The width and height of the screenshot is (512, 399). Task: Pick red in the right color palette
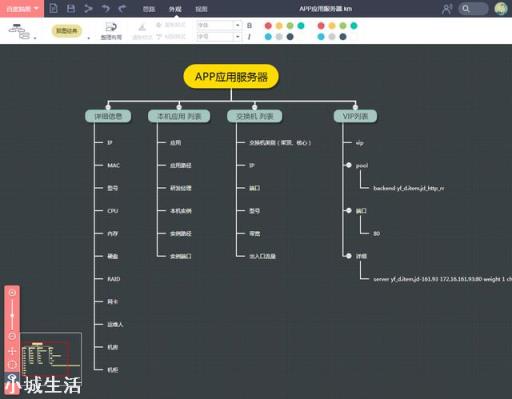pos(321,26)
